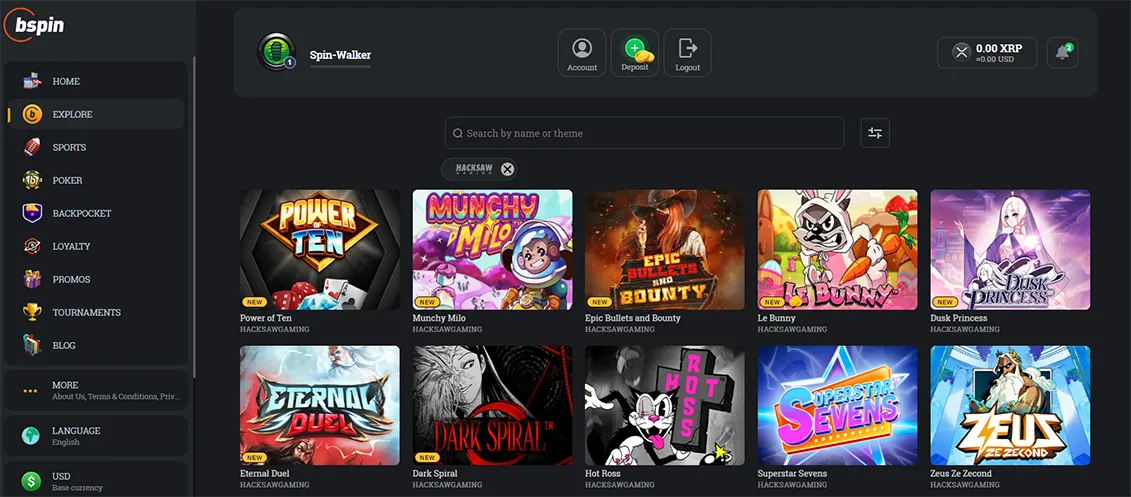
Task: Select EXPLORE in the sidebar
Action: [96, 114]
